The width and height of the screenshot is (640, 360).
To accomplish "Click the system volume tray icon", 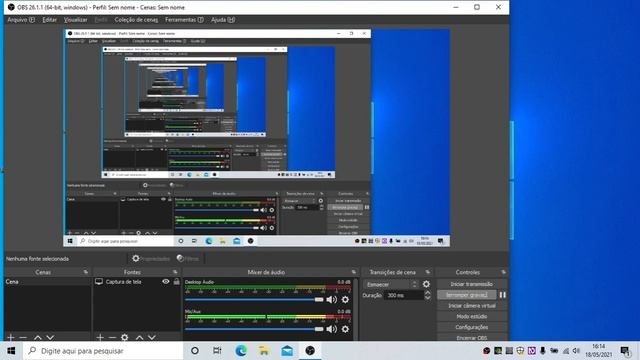I will 576,351.
